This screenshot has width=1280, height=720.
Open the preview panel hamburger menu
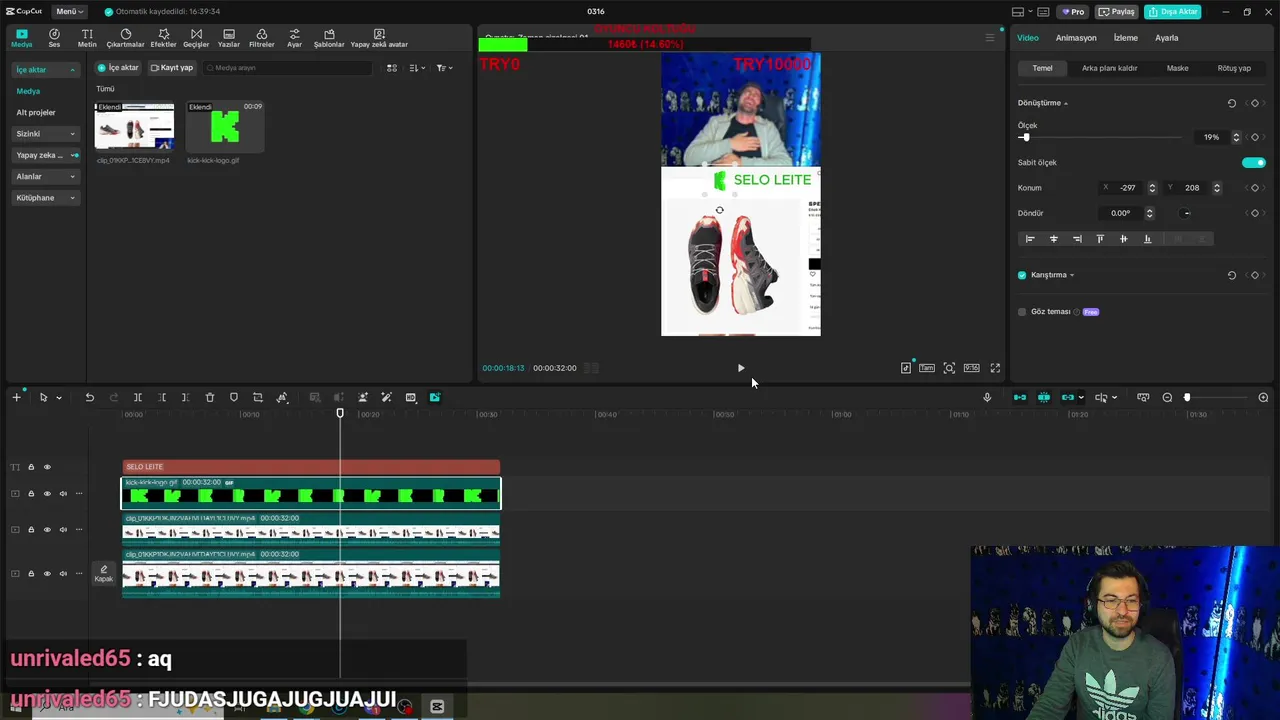pyautogui.click(x=990, y=38)
